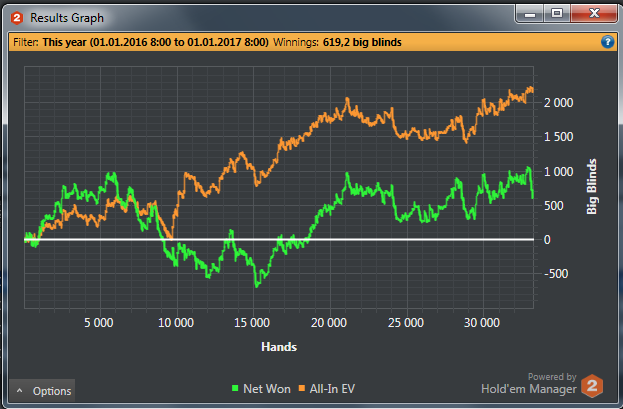Click the Powered by text link

[x=558, y=377]
